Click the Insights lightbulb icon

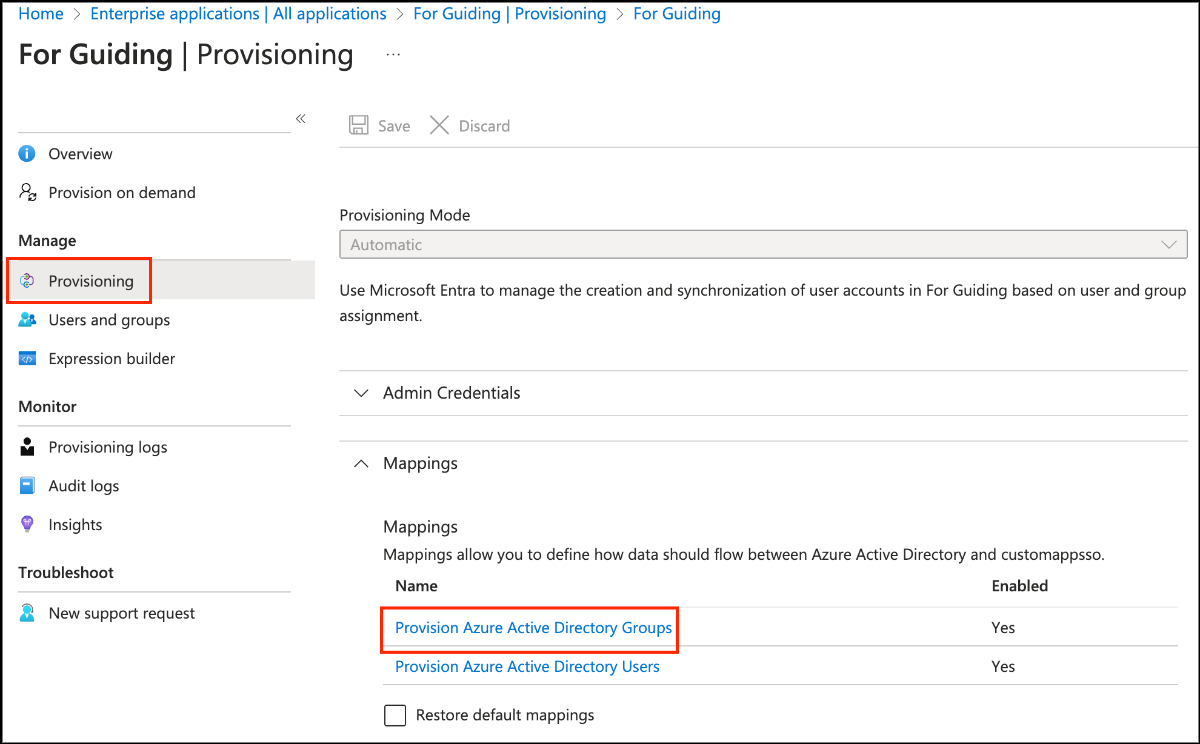click(28, 524)
